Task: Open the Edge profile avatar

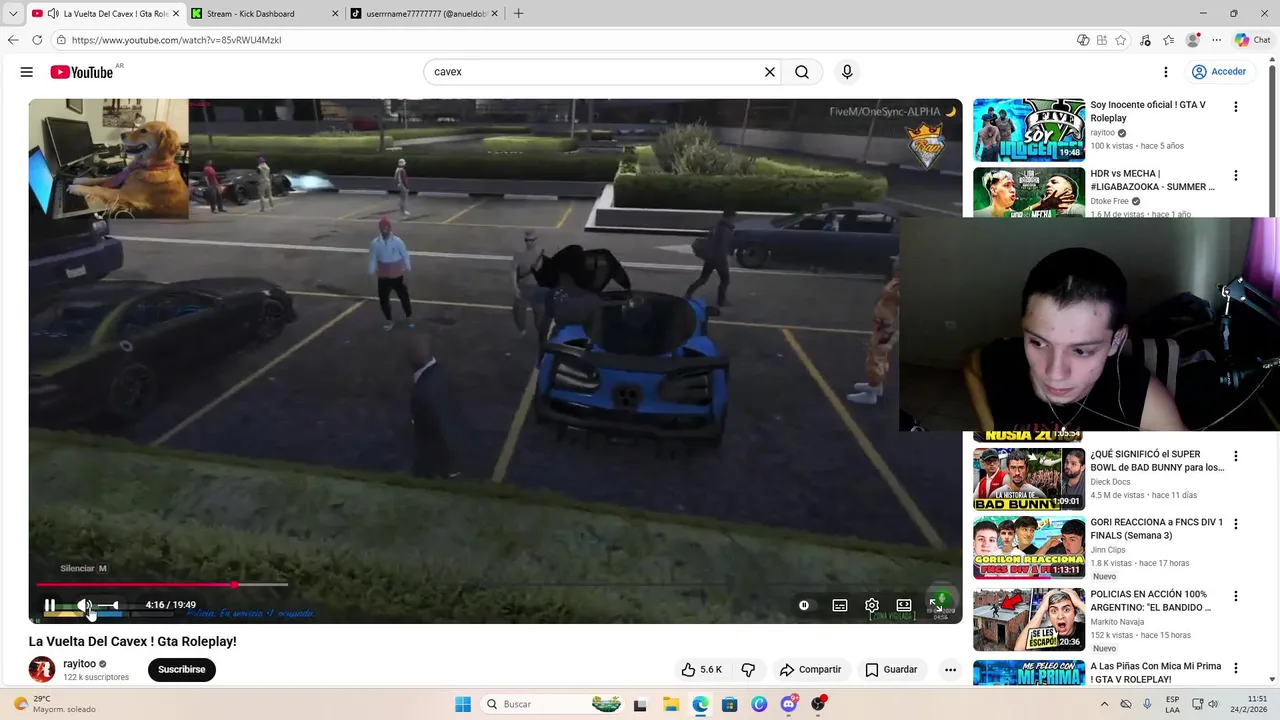Action: click(x=1192, y=40)
